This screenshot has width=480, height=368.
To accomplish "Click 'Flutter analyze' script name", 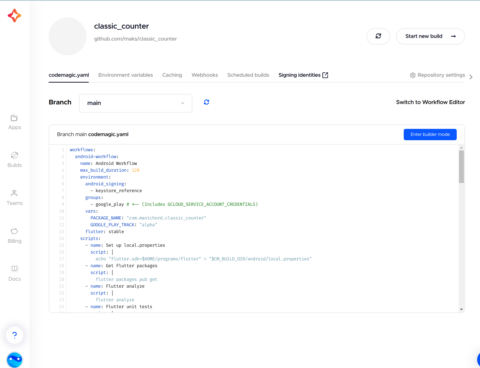I will [125, 286].
